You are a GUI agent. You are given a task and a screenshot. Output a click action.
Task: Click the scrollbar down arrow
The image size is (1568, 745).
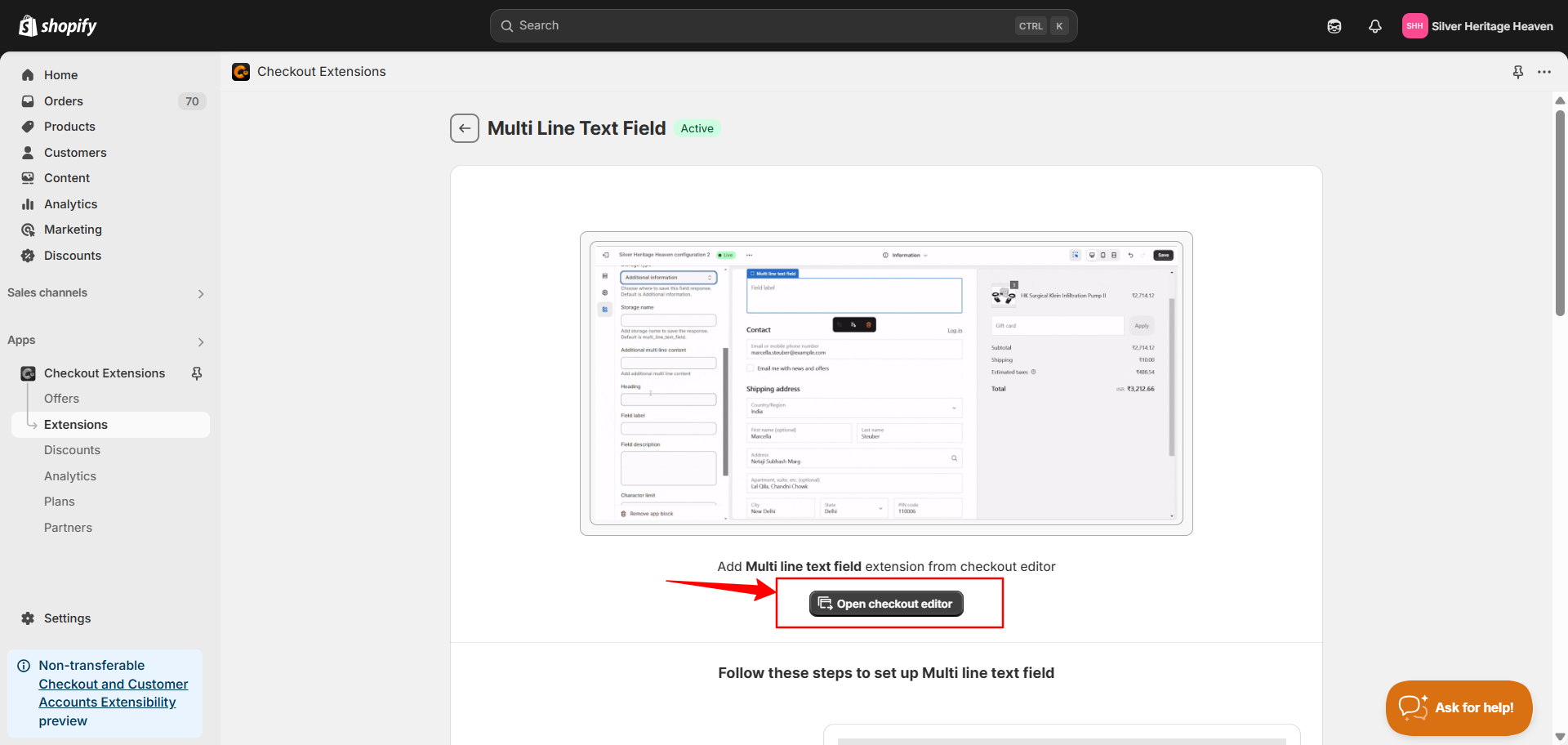[1560, 738]
